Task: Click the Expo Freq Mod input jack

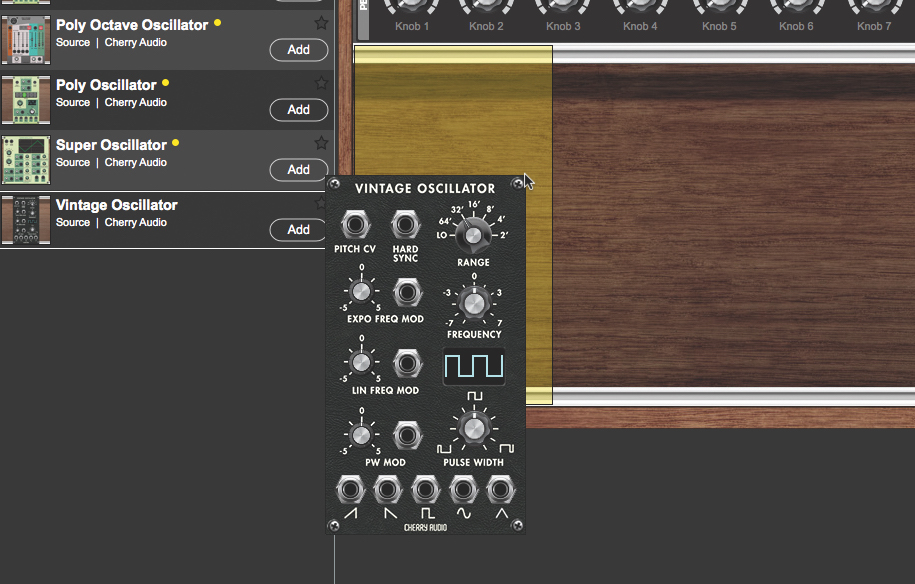Action: click(x=407, y=292)
